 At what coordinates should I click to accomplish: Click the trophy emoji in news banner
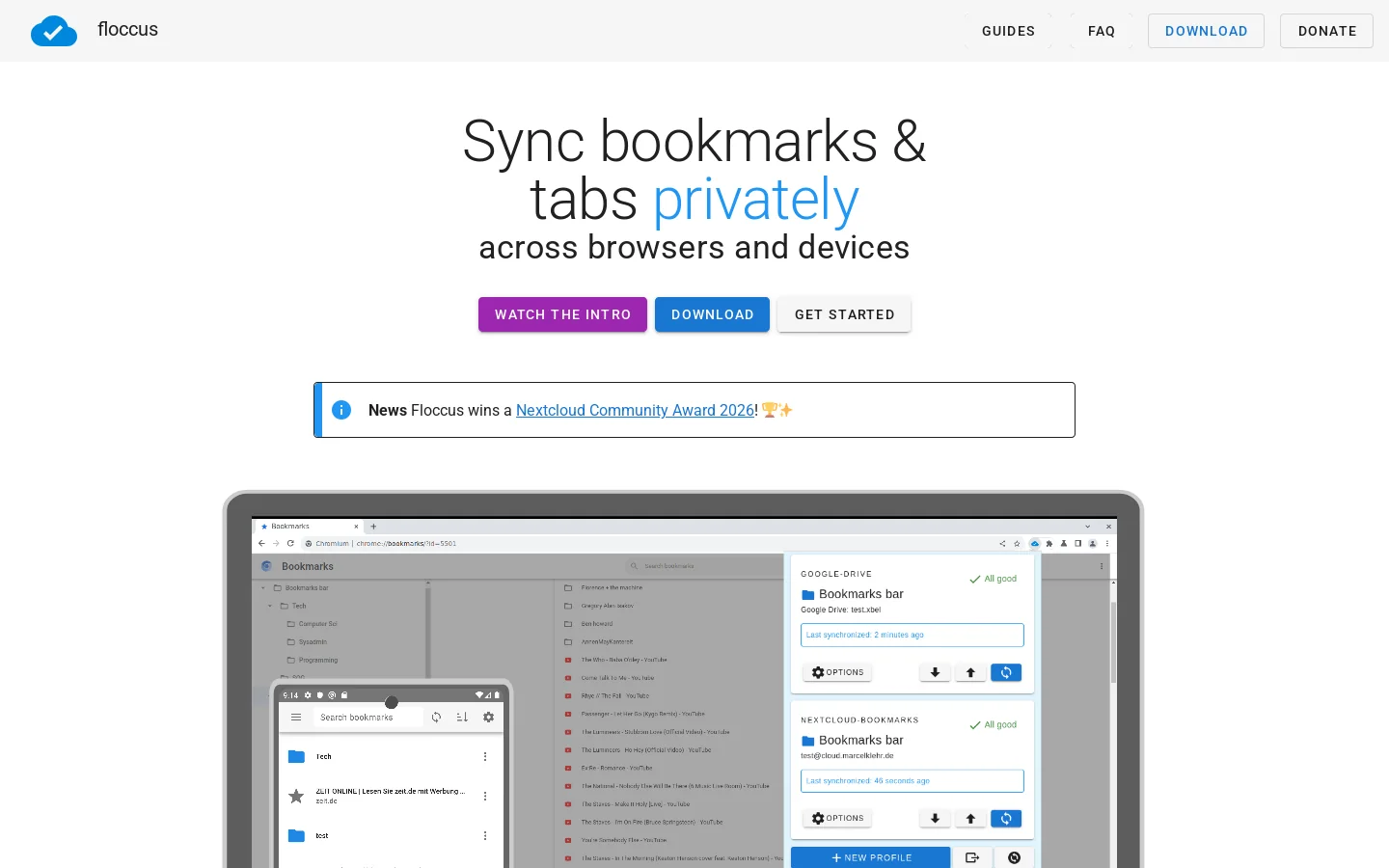[770, 410]
